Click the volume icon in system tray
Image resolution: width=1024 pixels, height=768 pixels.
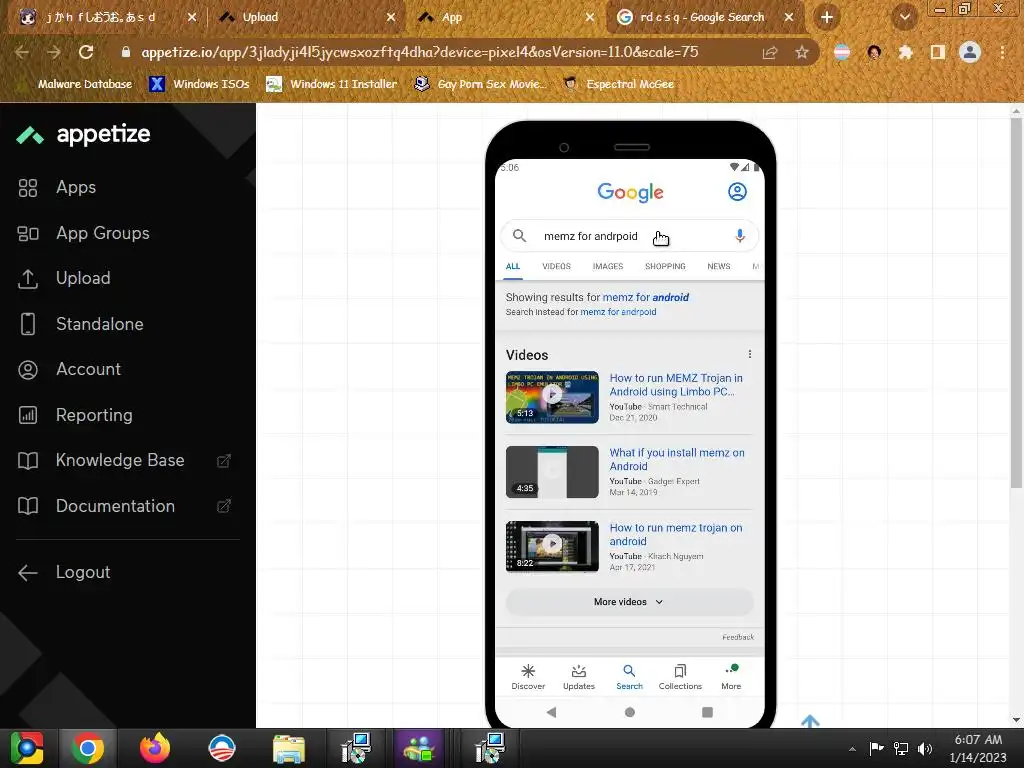925,748
